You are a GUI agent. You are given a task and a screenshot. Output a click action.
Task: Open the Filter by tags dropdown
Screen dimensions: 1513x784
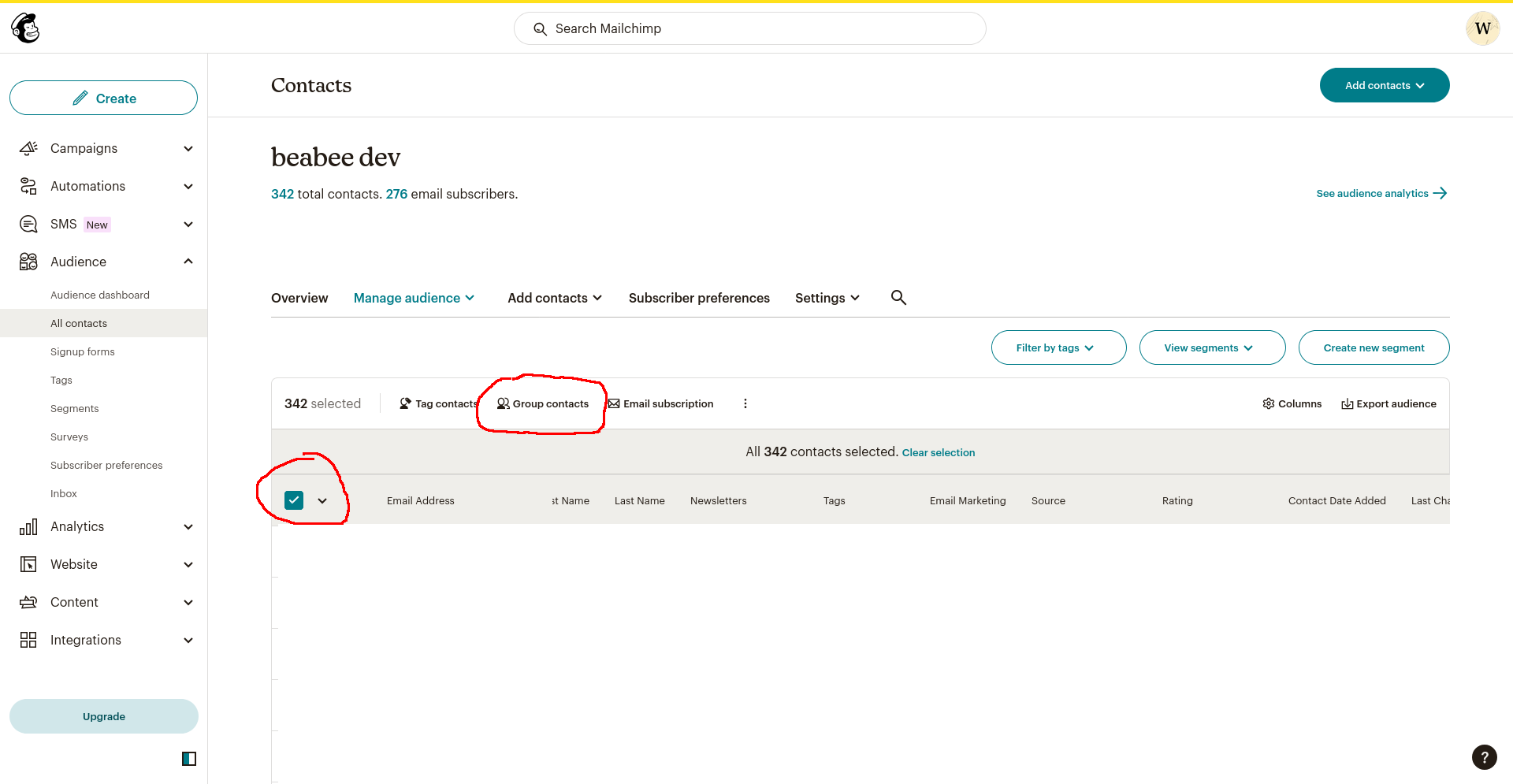pos(1058,347)
